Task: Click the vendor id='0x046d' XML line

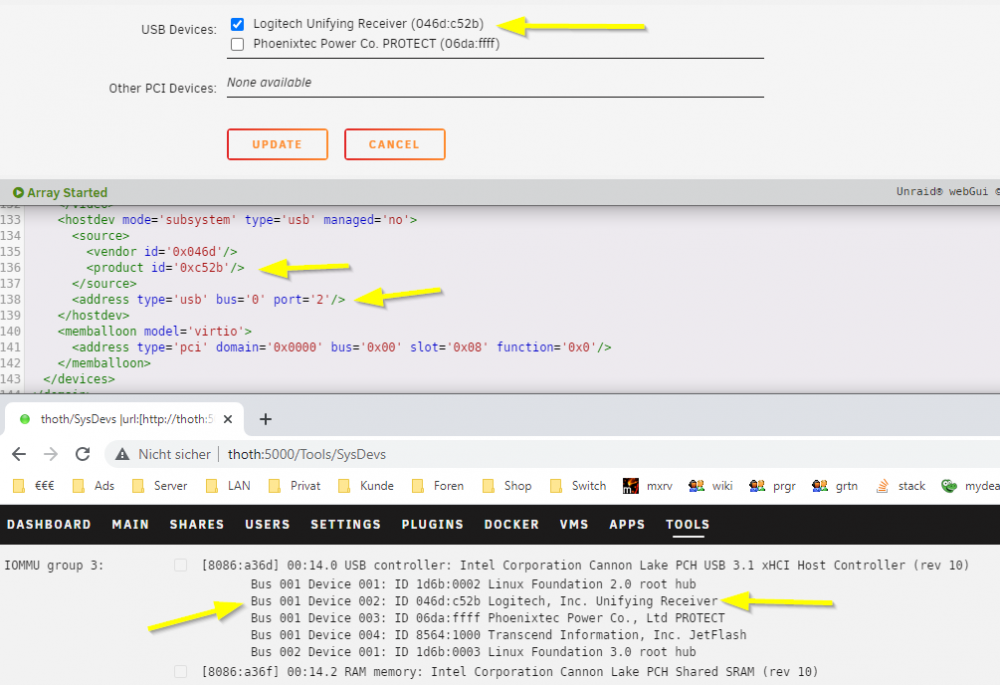Action: 162,251
